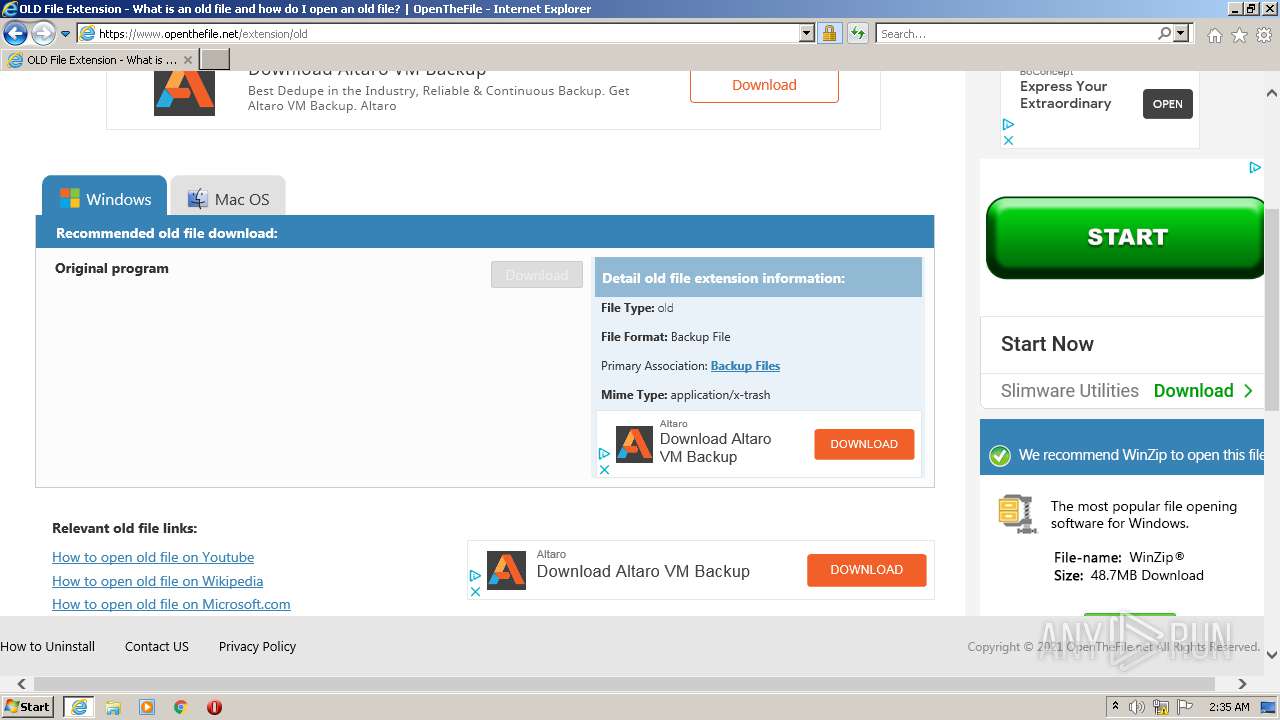Click the security lock icon
The image size is (1280, 720).
coord(829,33)
